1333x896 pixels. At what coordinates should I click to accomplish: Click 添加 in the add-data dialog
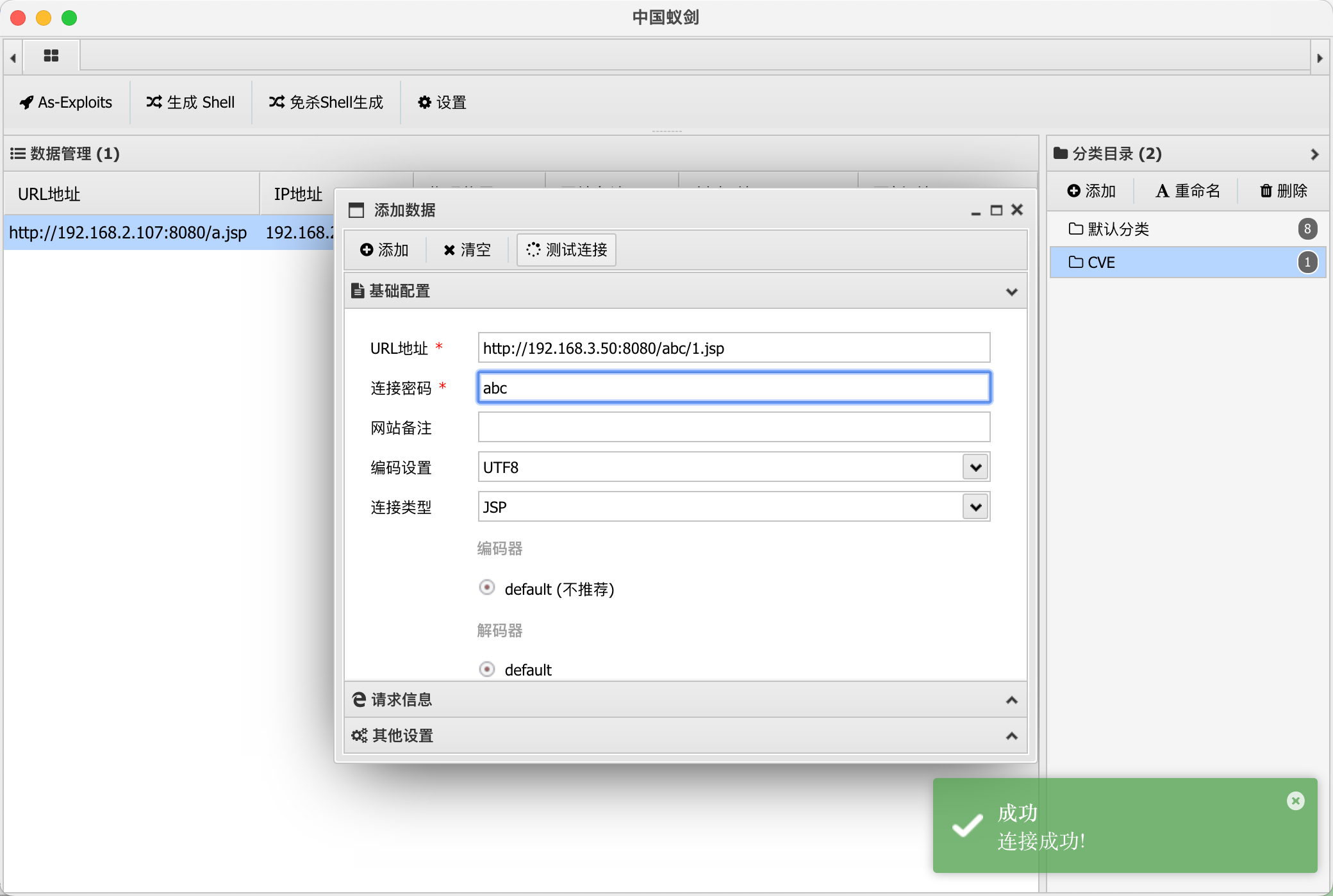pyautogui.click(x=385, y=250)
